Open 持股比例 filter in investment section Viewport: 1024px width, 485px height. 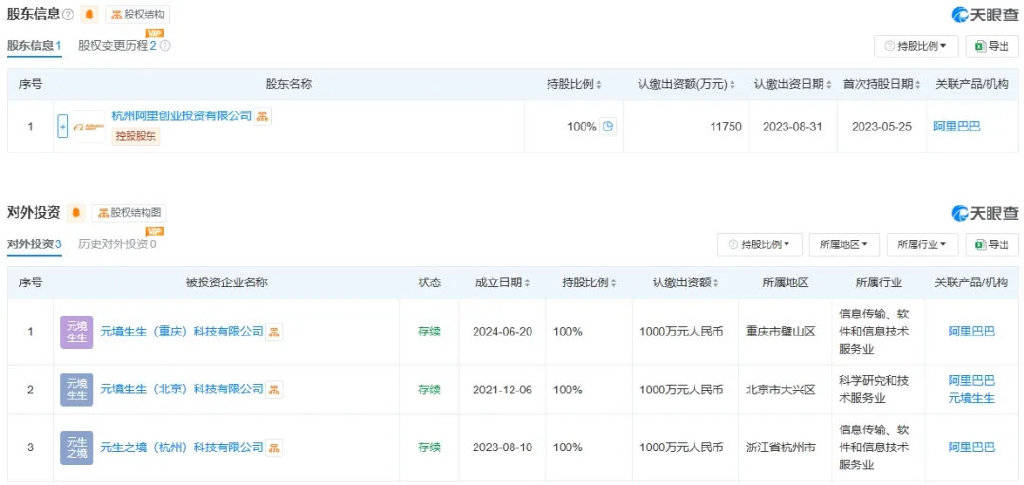760,245
